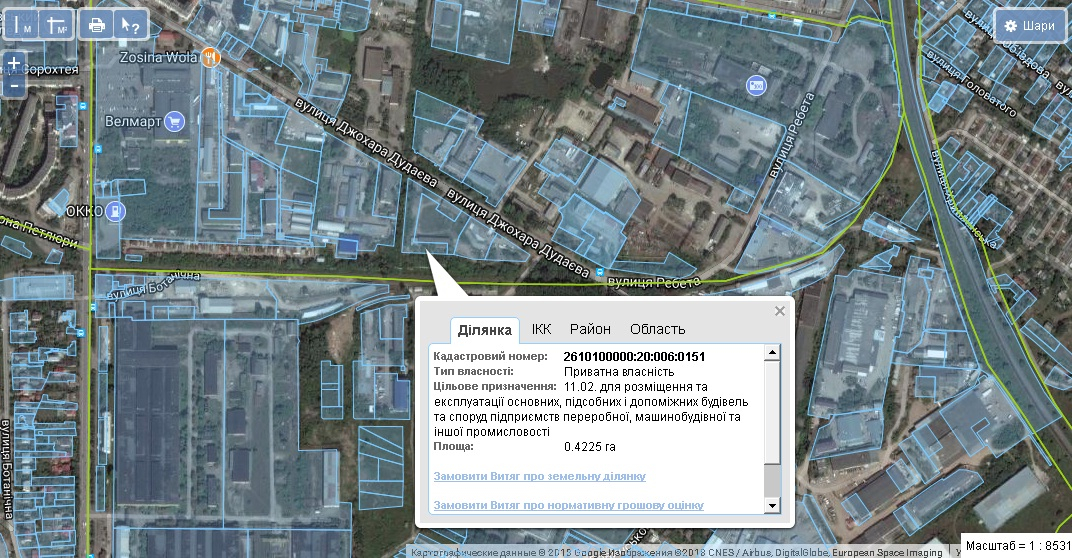The image size is (1072, 558).
Task: Close the parcel info popup
Action: pos(779,311)
